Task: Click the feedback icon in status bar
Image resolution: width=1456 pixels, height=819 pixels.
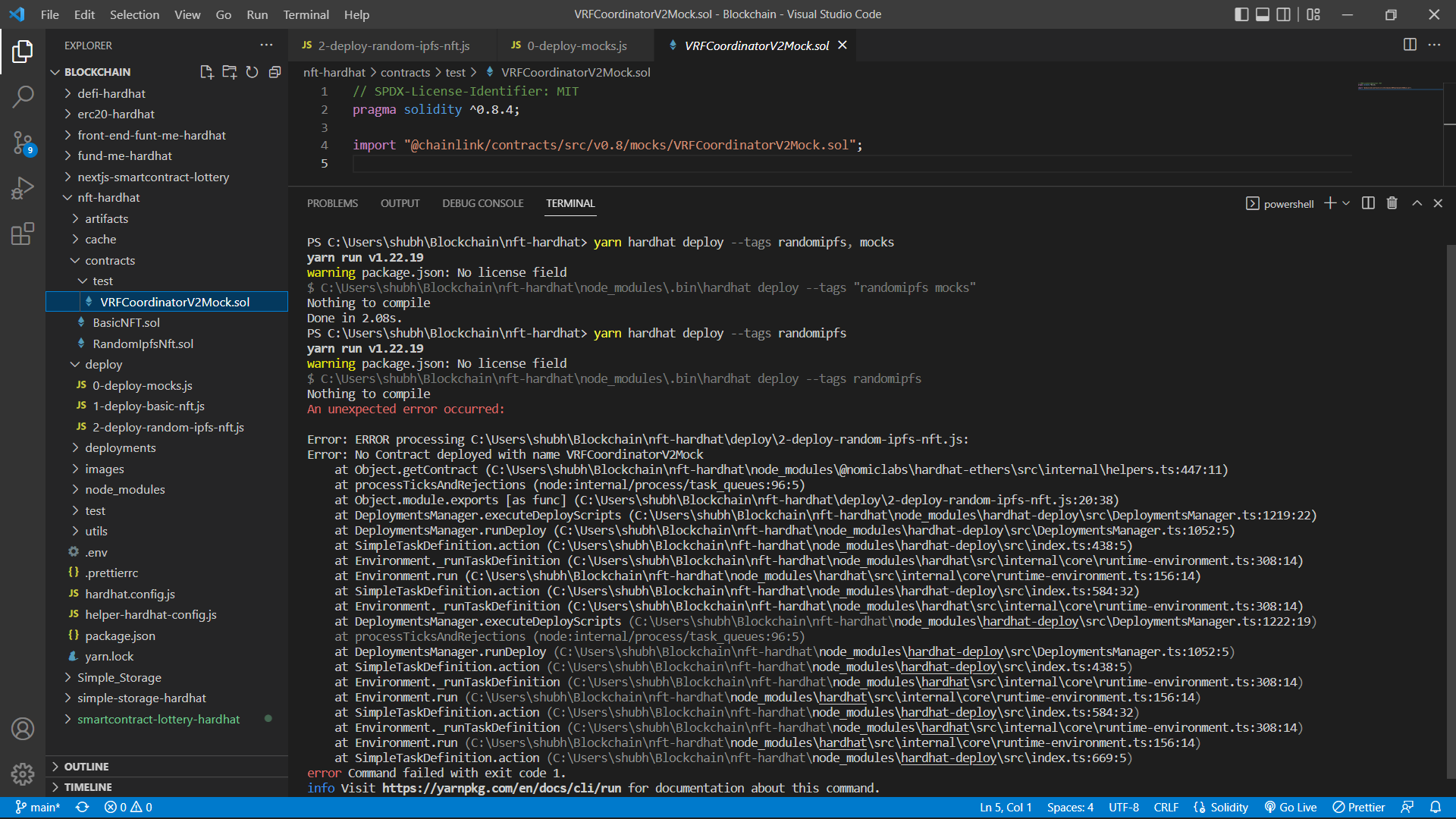Action: click(1407, 808)
